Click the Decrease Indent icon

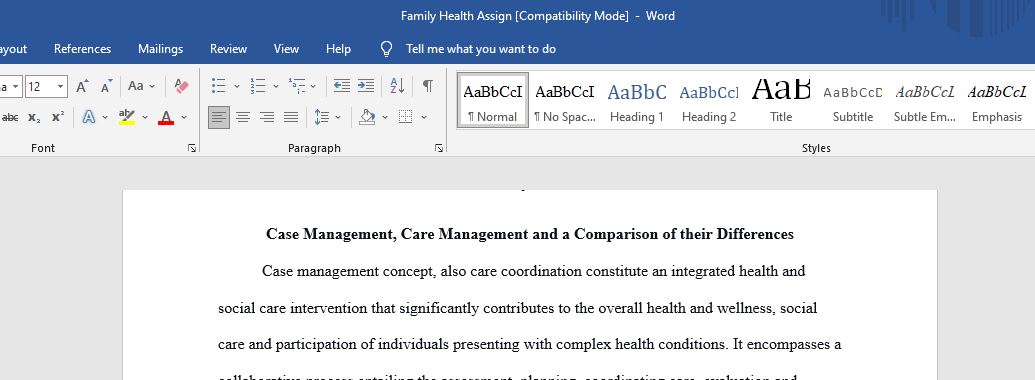coord(341,86)
